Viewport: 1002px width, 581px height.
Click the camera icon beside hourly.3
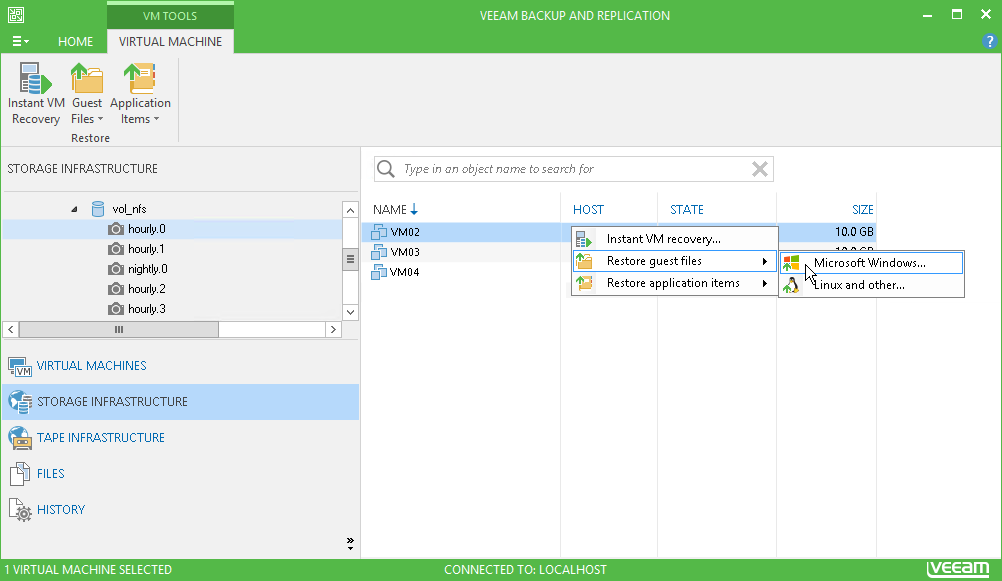pyautogui.click(x=116, y=309)
